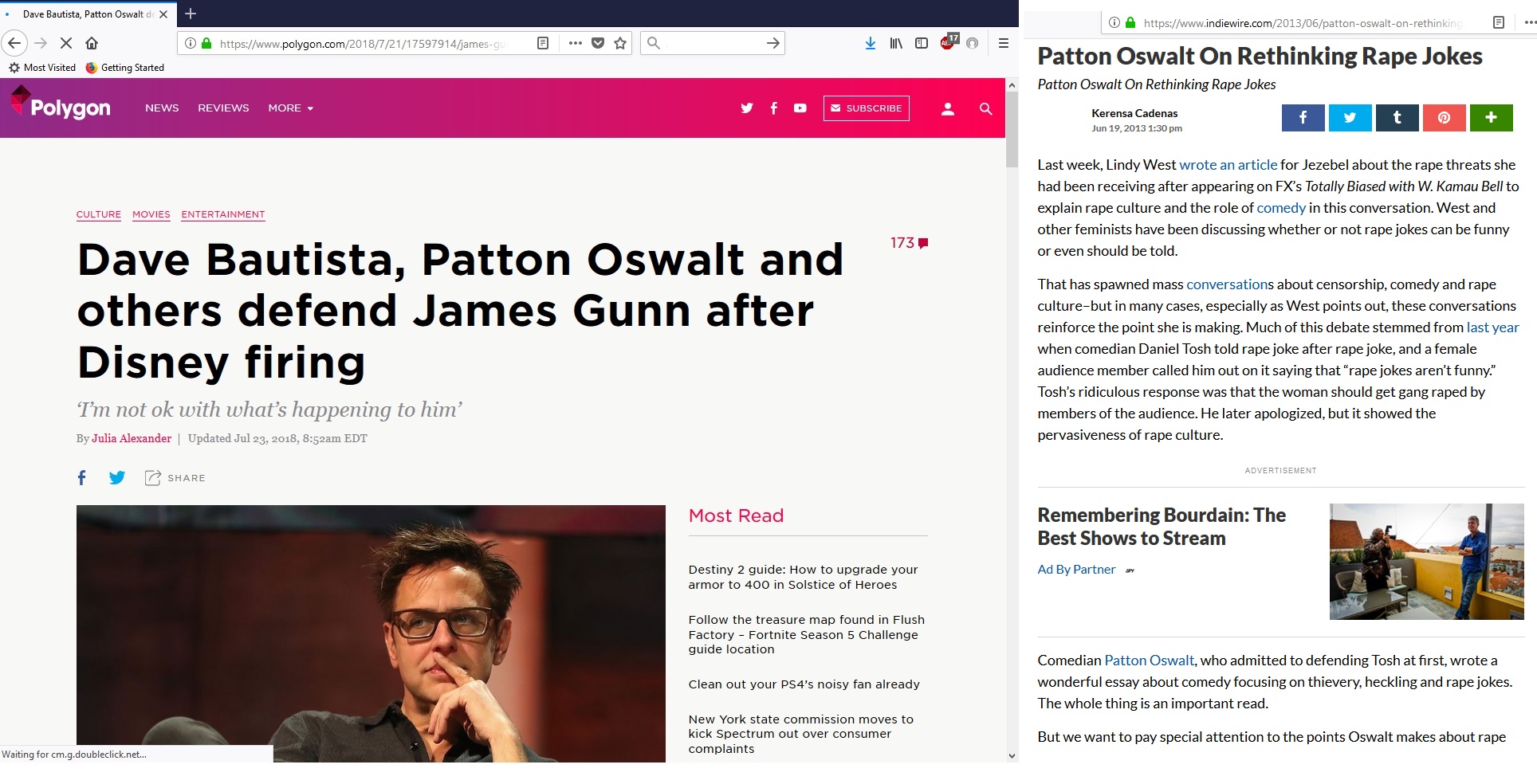The image size is (1537, 784).
Task: Open Polygon's Facebook page from header
Action: point(773,108)
